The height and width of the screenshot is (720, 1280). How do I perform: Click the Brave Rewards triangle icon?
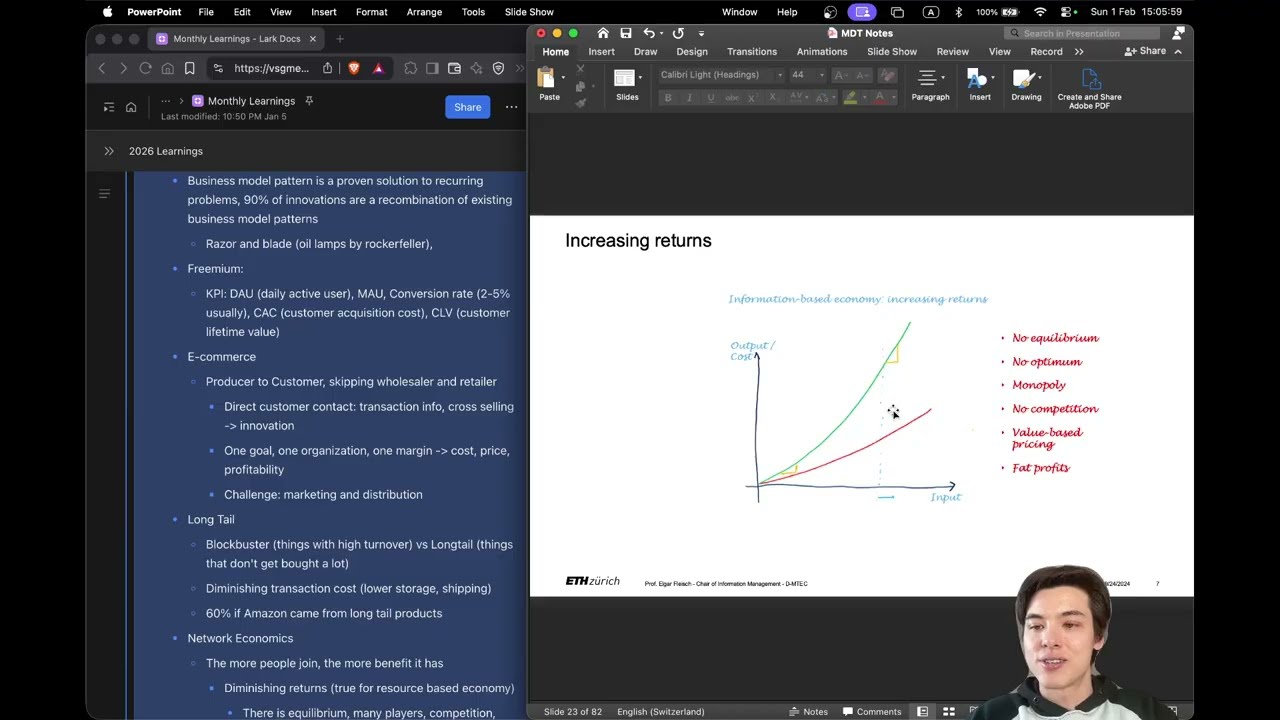378,68
